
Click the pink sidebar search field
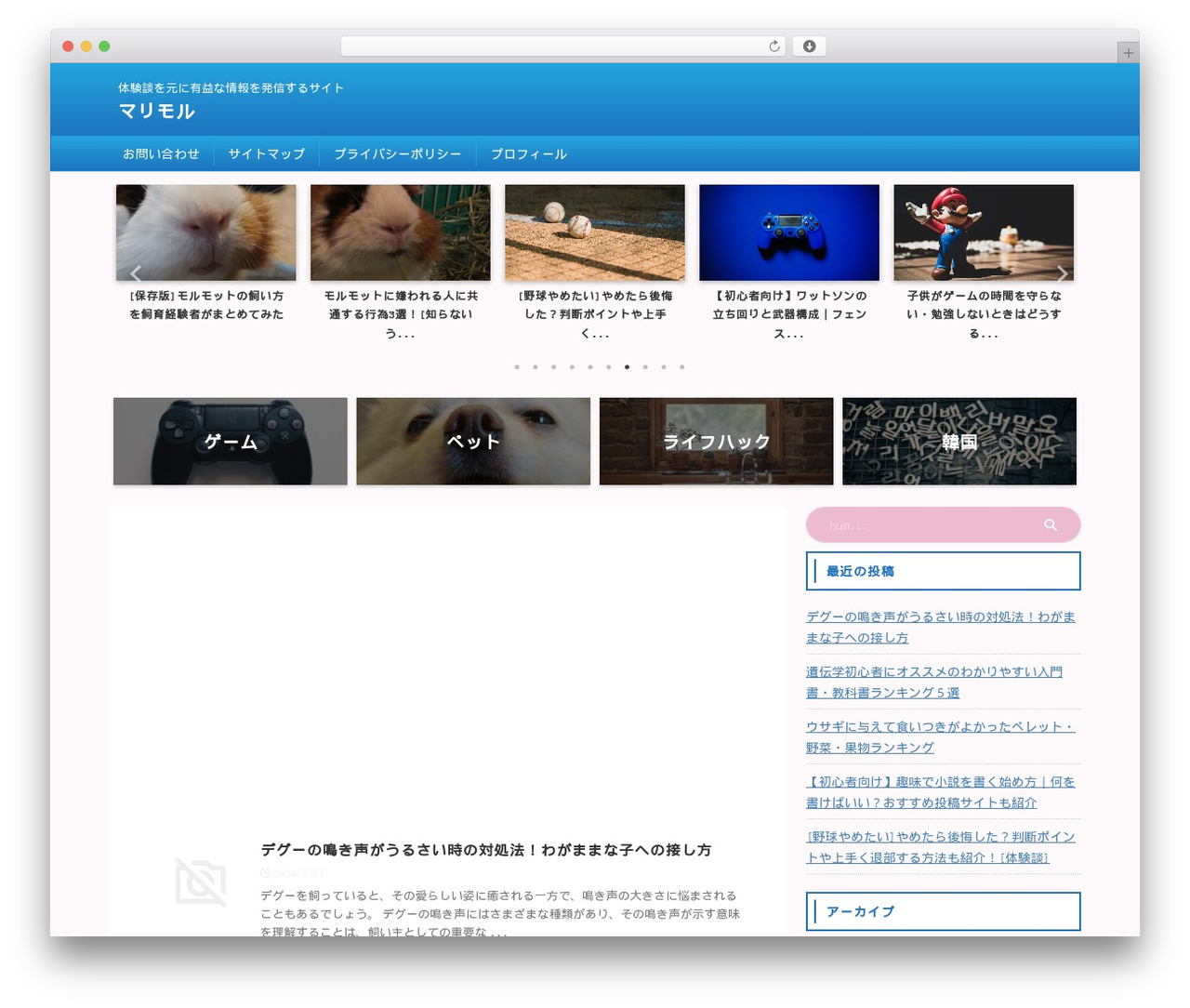[x=943, y=525]
